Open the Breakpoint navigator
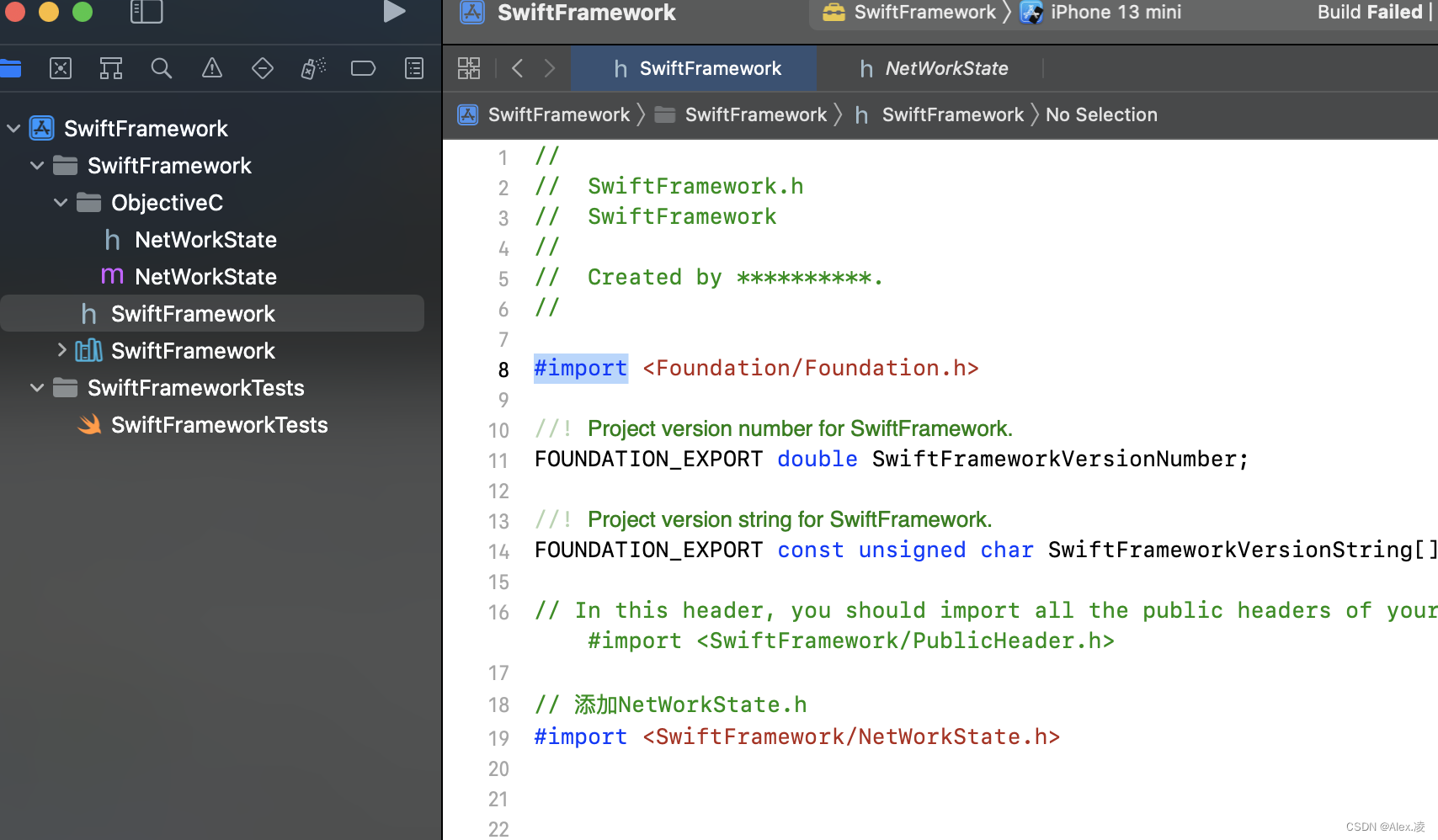Image resolution: width=1438 pixels, height=840 pixels. (363, 68)
